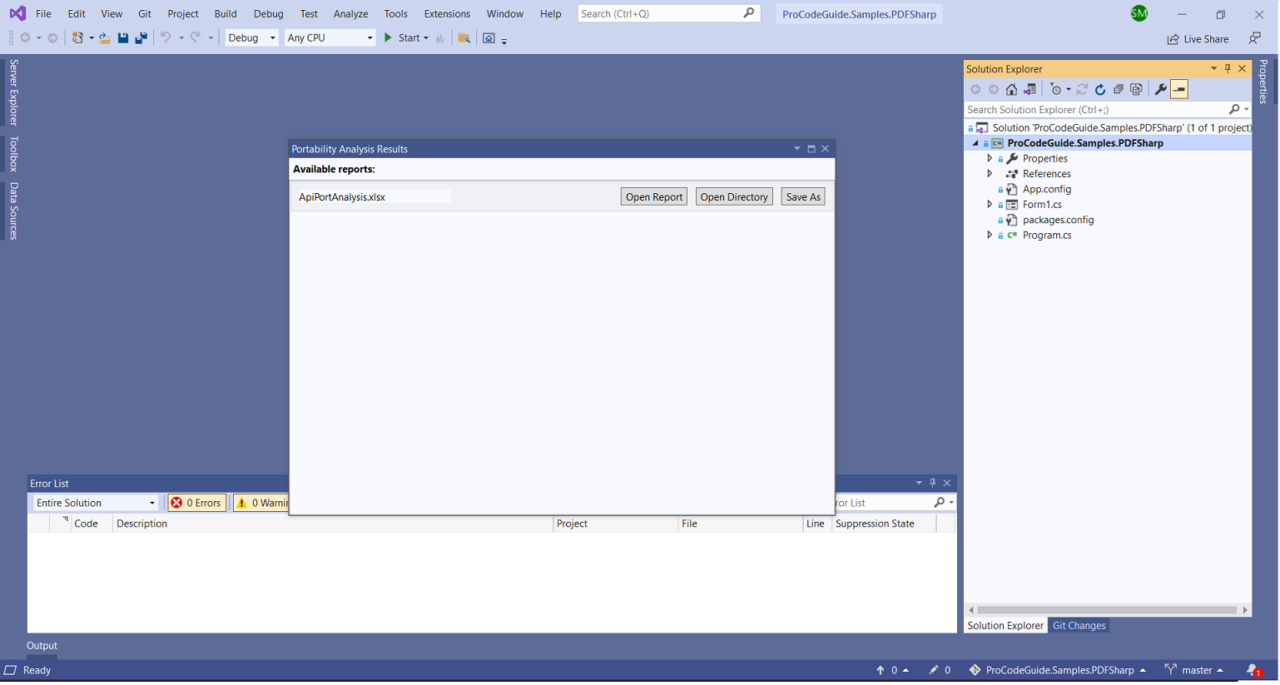Switch to the Git Changes tab
The width and height of the screenshot is (1280, 685).
pos(1079,626)
